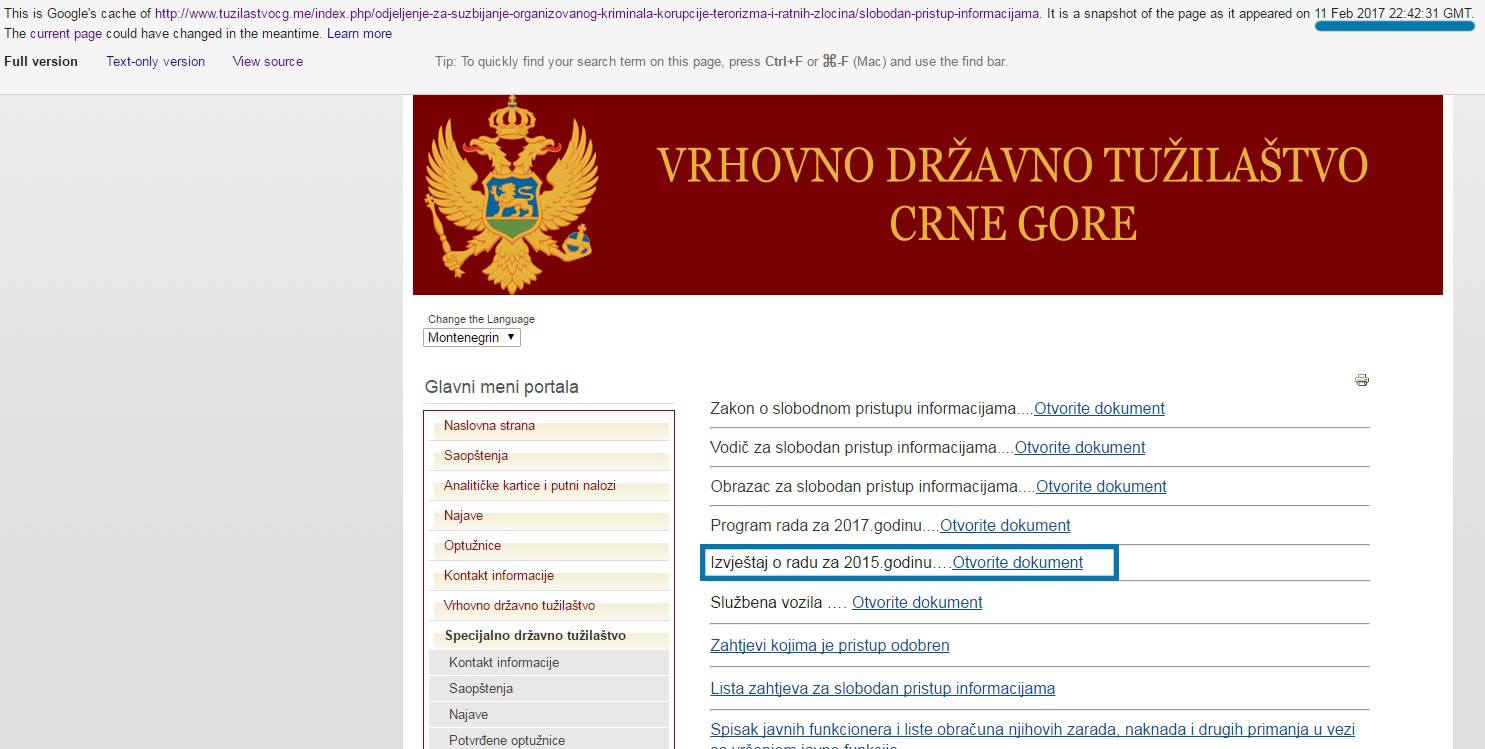This screenshot has width=1485, height=749.
Task: Open the Montenegrin language dropdown
Action: [472, 338]
